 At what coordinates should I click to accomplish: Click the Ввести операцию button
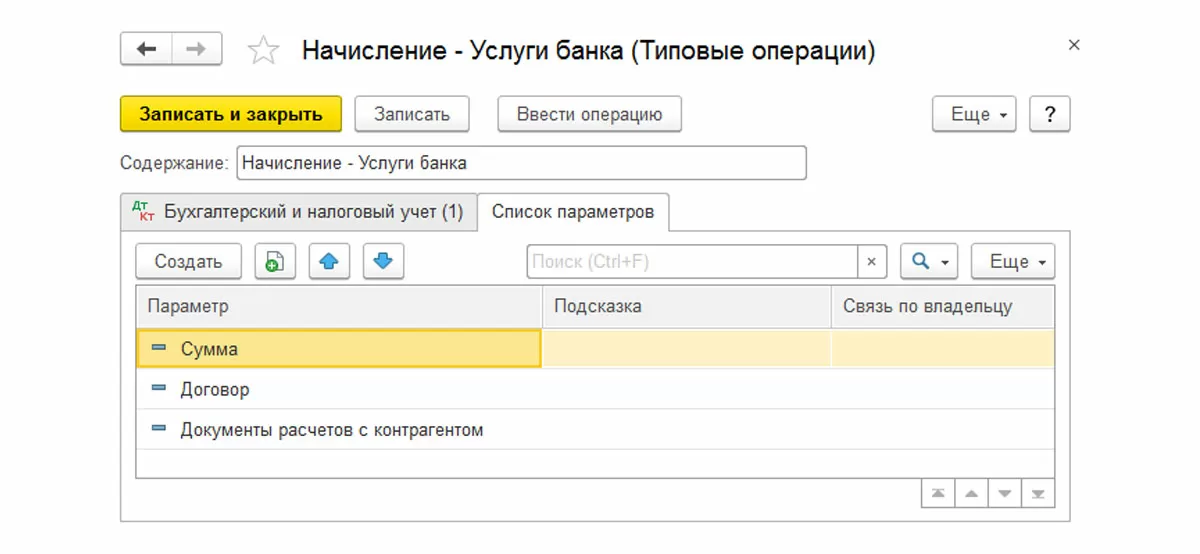click(x=589, y=114)
